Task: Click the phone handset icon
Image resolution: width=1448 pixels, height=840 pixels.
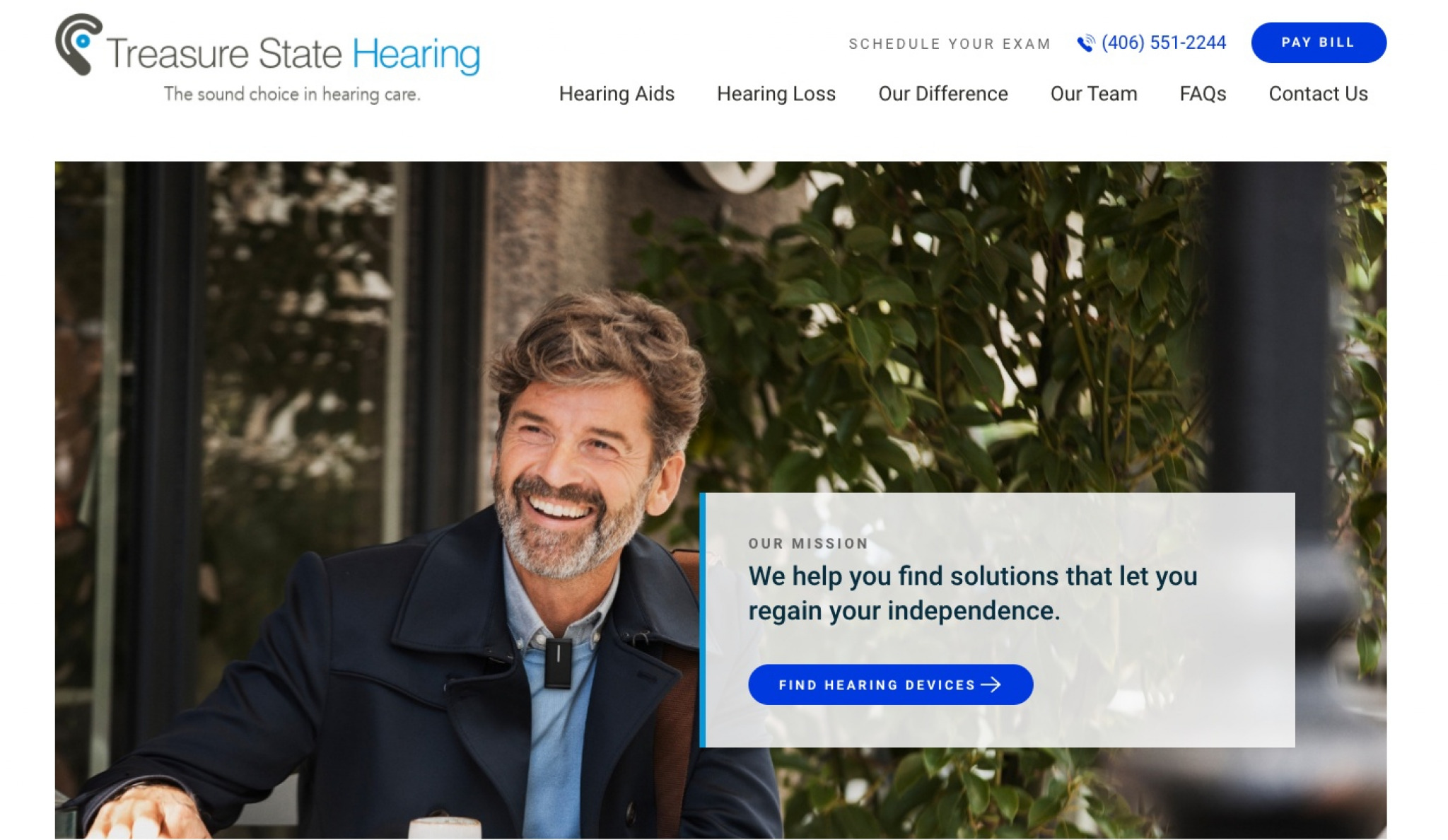Action: point(1085,43)
